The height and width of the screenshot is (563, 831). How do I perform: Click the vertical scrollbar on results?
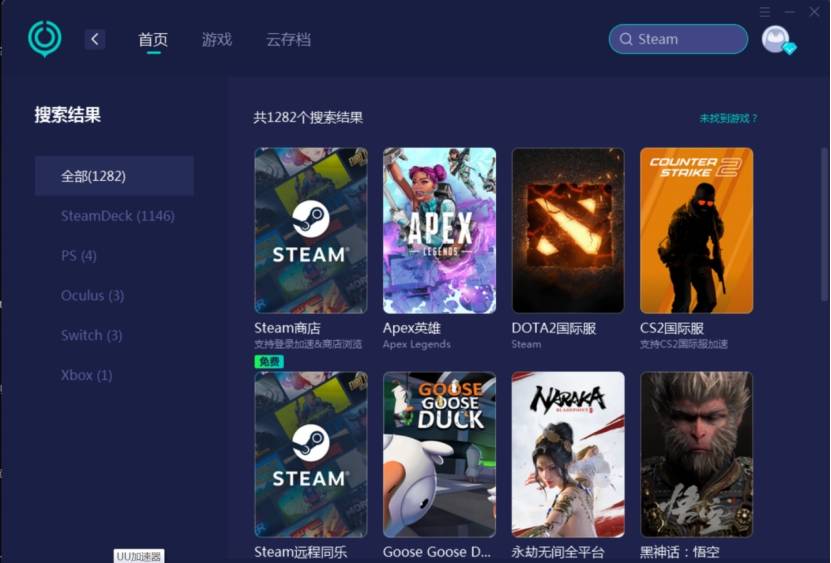point(824,230)
